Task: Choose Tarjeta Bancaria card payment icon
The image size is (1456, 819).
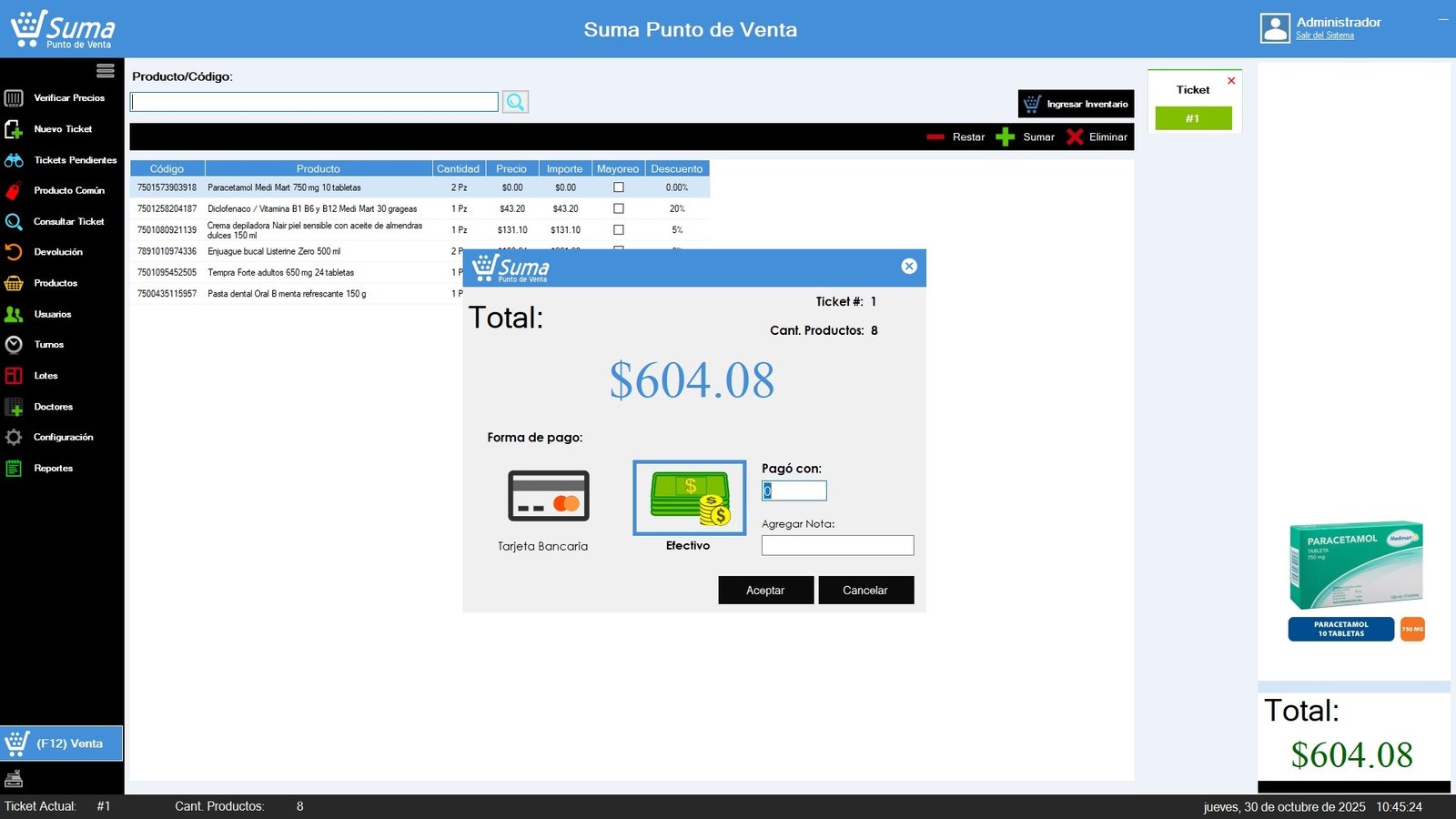Action: click(548, 496)
